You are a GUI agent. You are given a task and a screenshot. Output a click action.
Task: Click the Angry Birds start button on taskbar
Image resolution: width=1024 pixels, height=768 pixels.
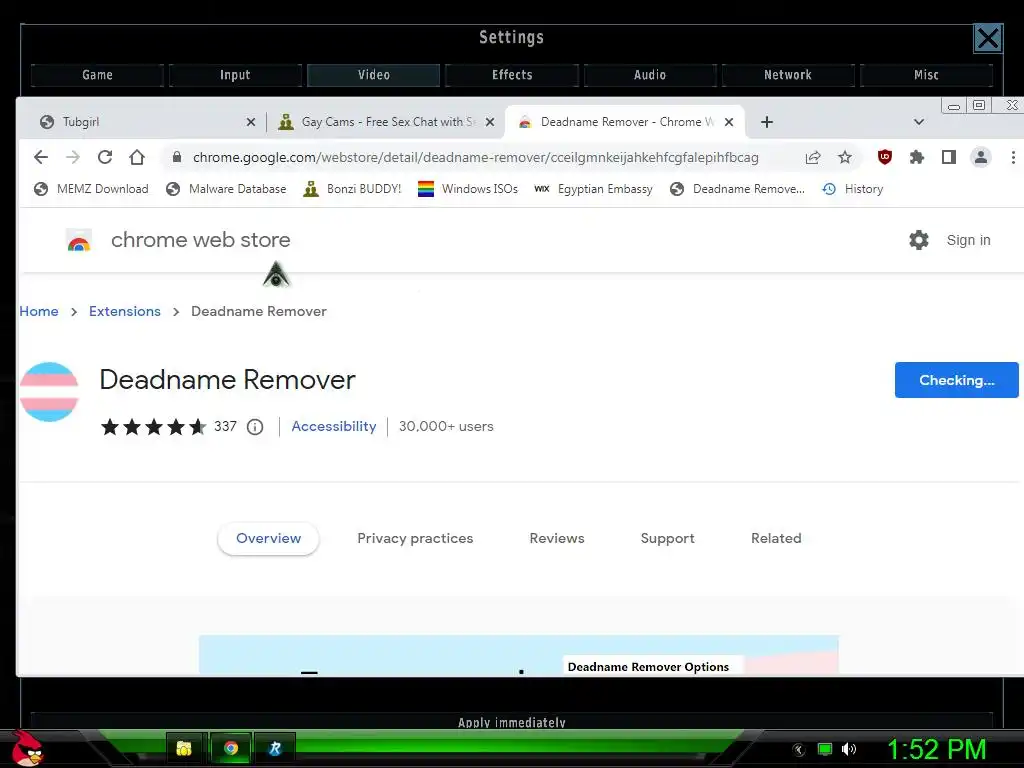click(x=27, y=748)
